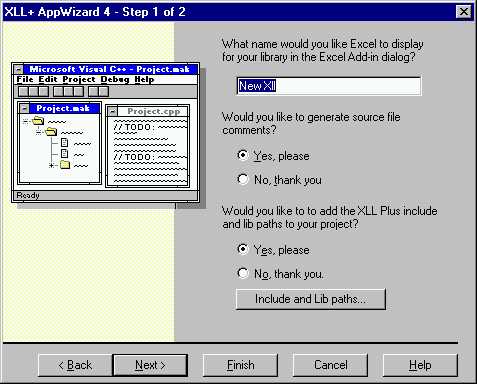
Task: Click the first document icon in preview tree
Action: (x=64, y=143)
